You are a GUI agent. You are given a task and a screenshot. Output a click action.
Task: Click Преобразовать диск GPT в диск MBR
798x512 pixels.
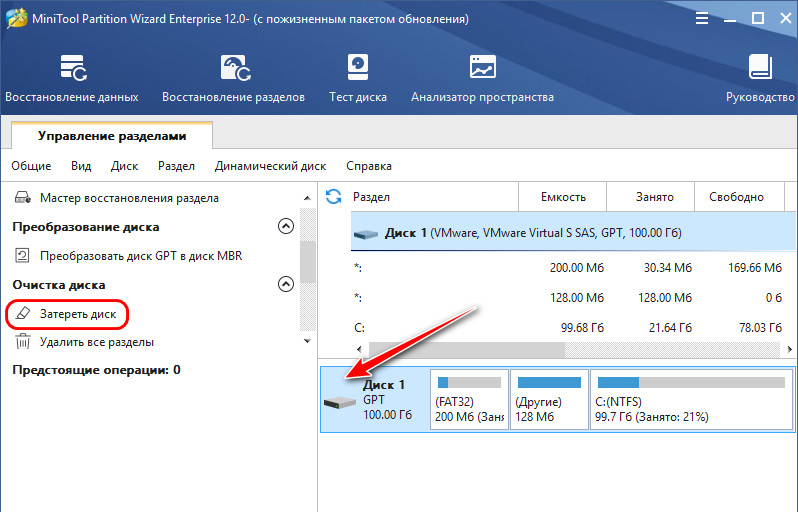(x=141, y=255)
